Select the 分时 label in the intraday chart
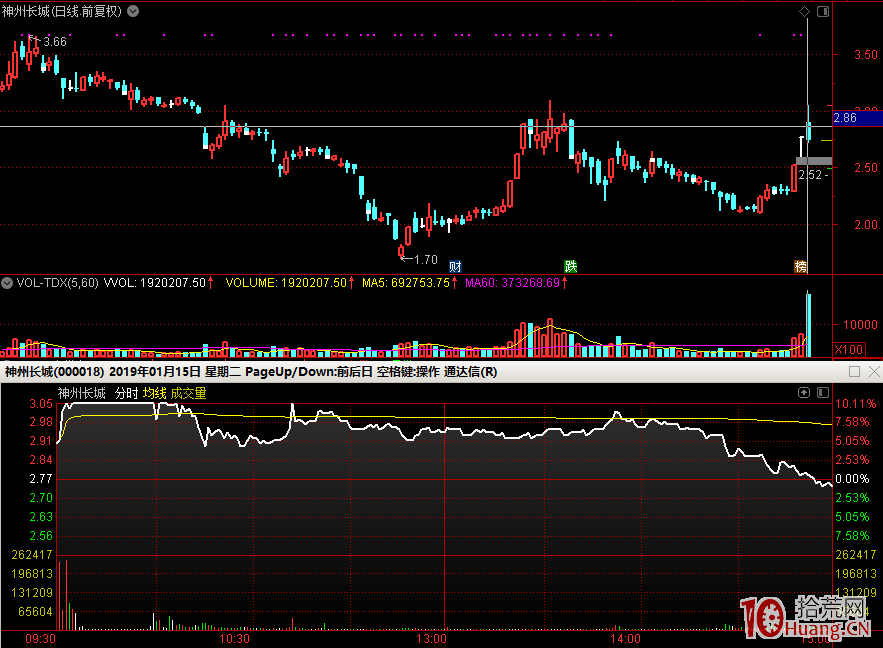The height and width of the screenshot is (648, 883). pos(126,393)
